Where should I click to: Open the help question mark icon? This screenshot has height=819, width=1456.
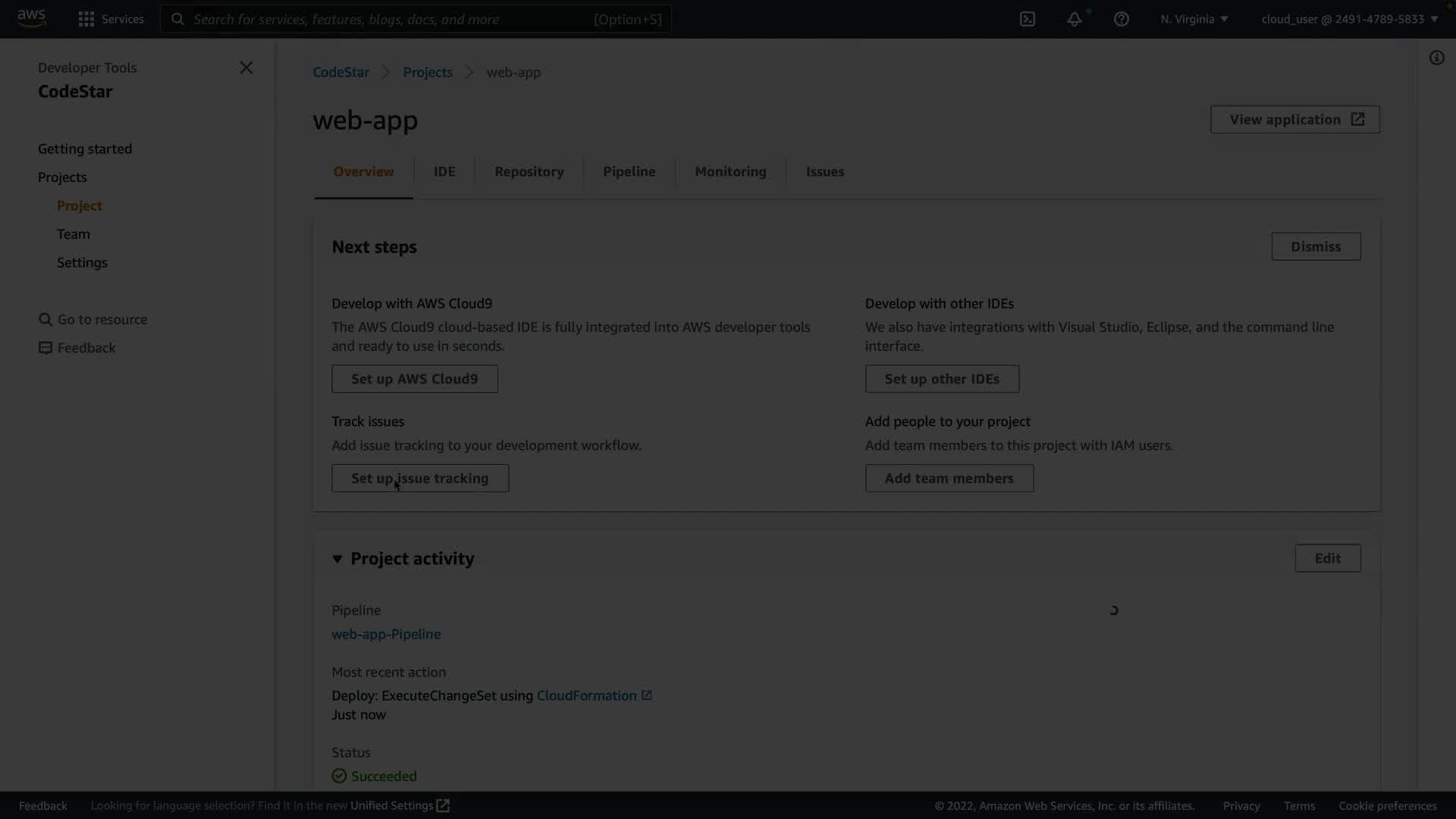tap(1122, 19)
